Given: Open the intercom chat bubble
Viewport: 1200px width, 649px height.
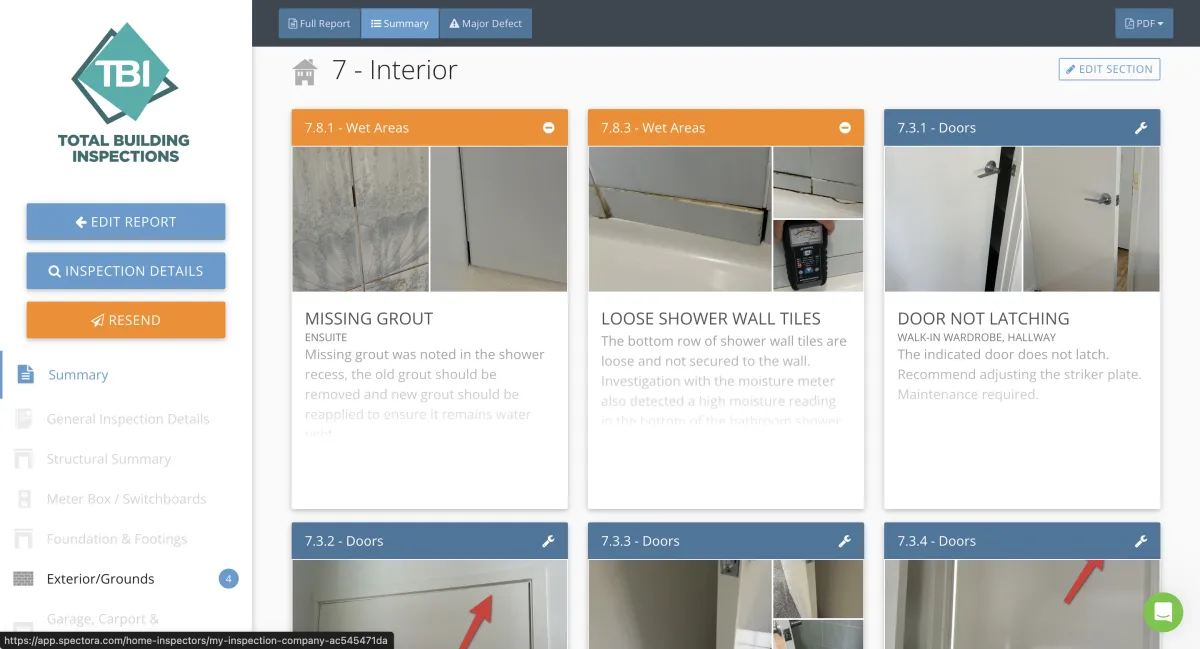Looking at the screenshot, I should (1163, 612).
